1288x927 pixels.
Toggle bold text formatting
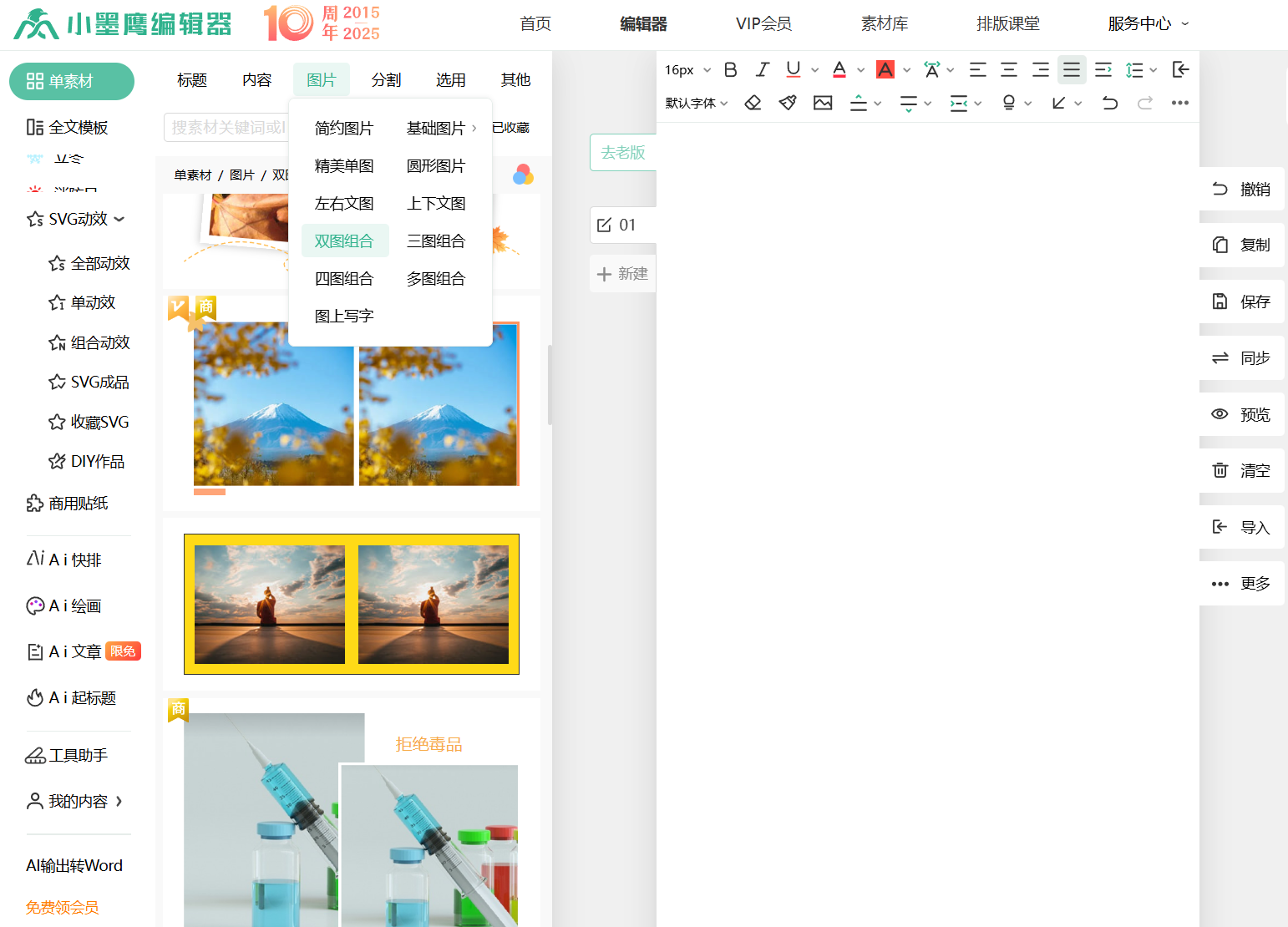(x=730, y=70)
